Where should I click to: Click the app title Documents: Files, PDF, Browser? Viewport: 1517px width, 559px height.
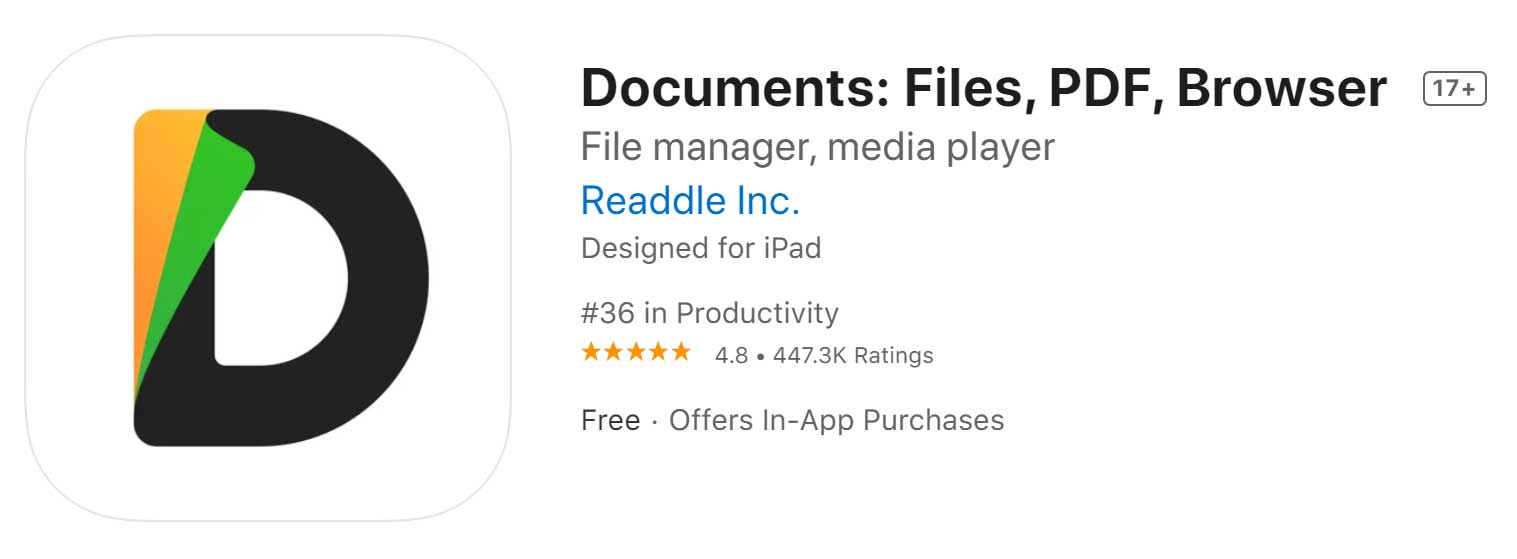[x=983, y=89]
